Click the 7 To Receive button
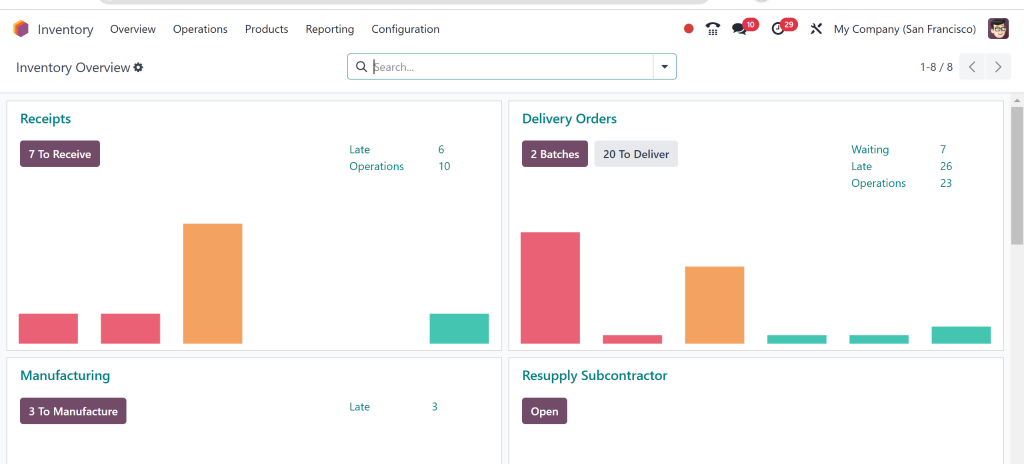The width and height of the screenshot is (1024, 464). click(x=60, y=154)
